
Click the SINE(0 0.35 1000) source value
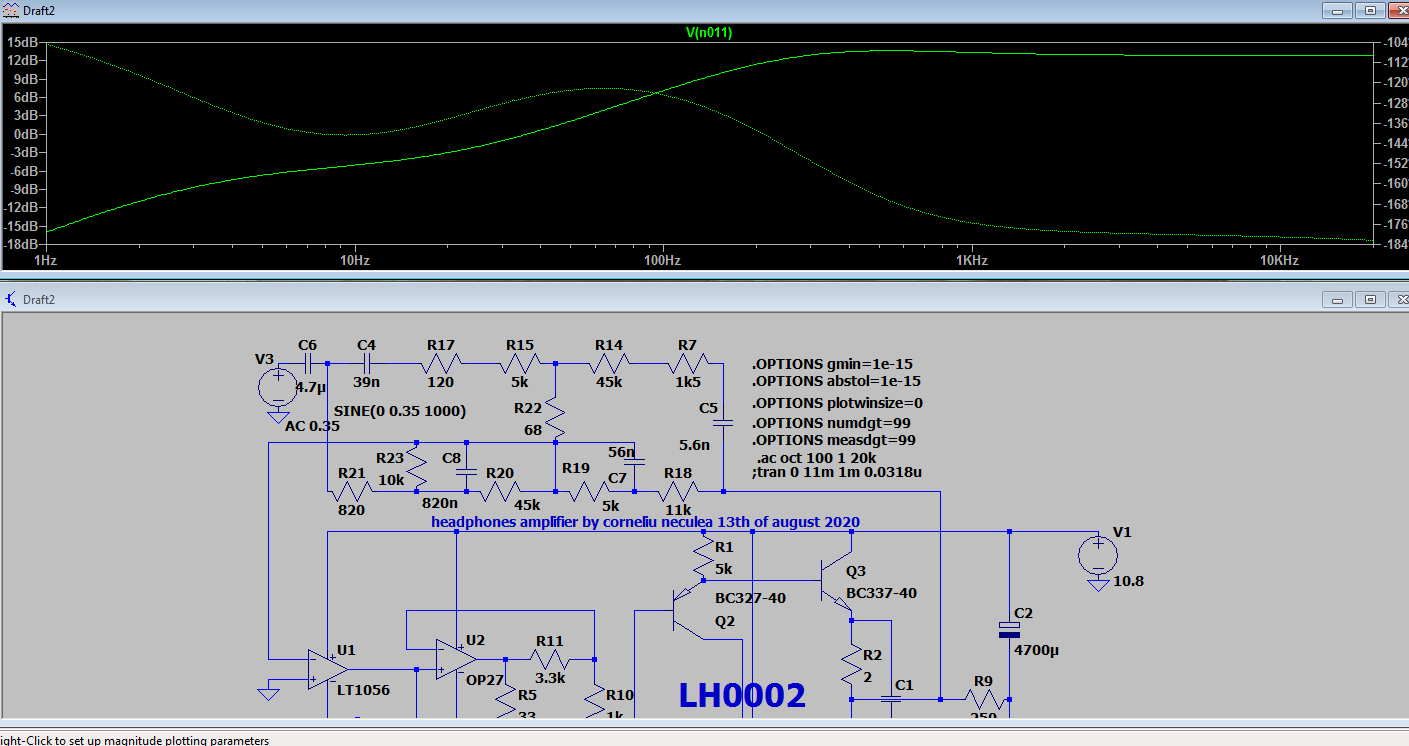coord(400,411)
